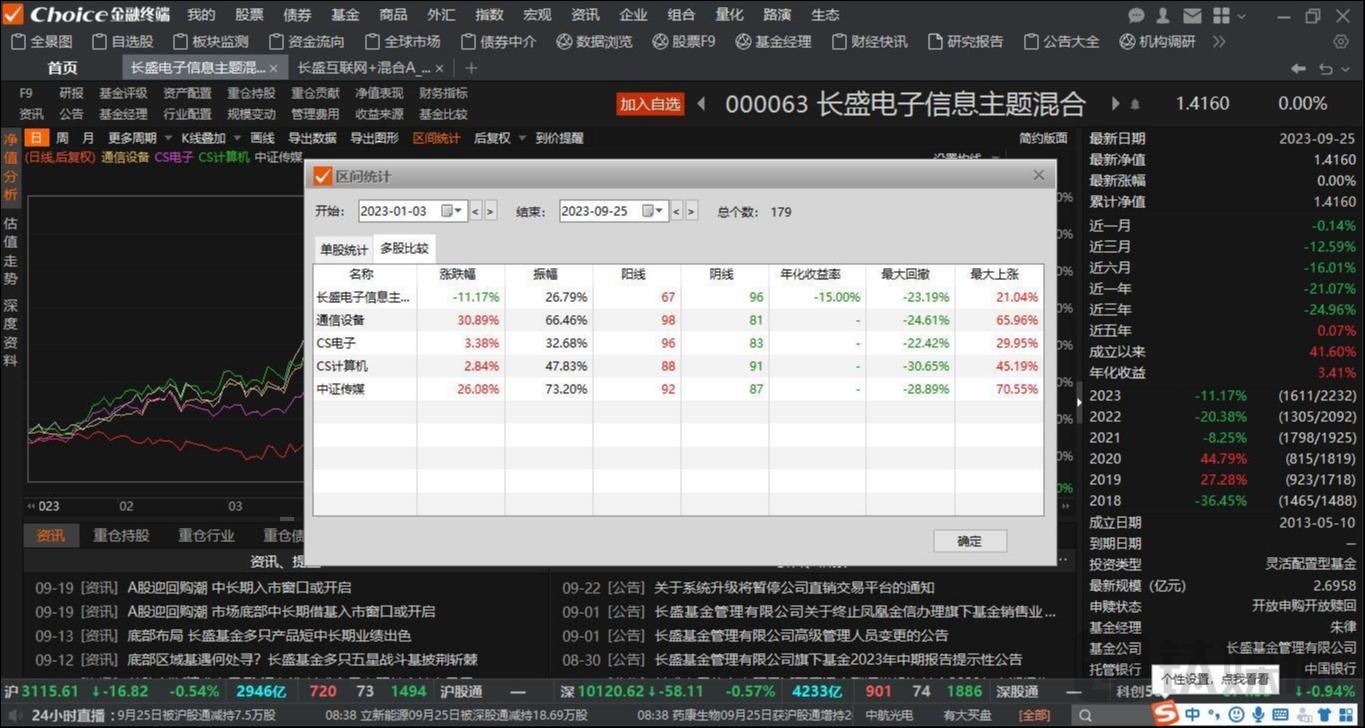Confirm the dialog with 确定 button
Image resolution: width=1365 pixels, height=728 pixels.
pyautogui.click(x=969, y=541)
